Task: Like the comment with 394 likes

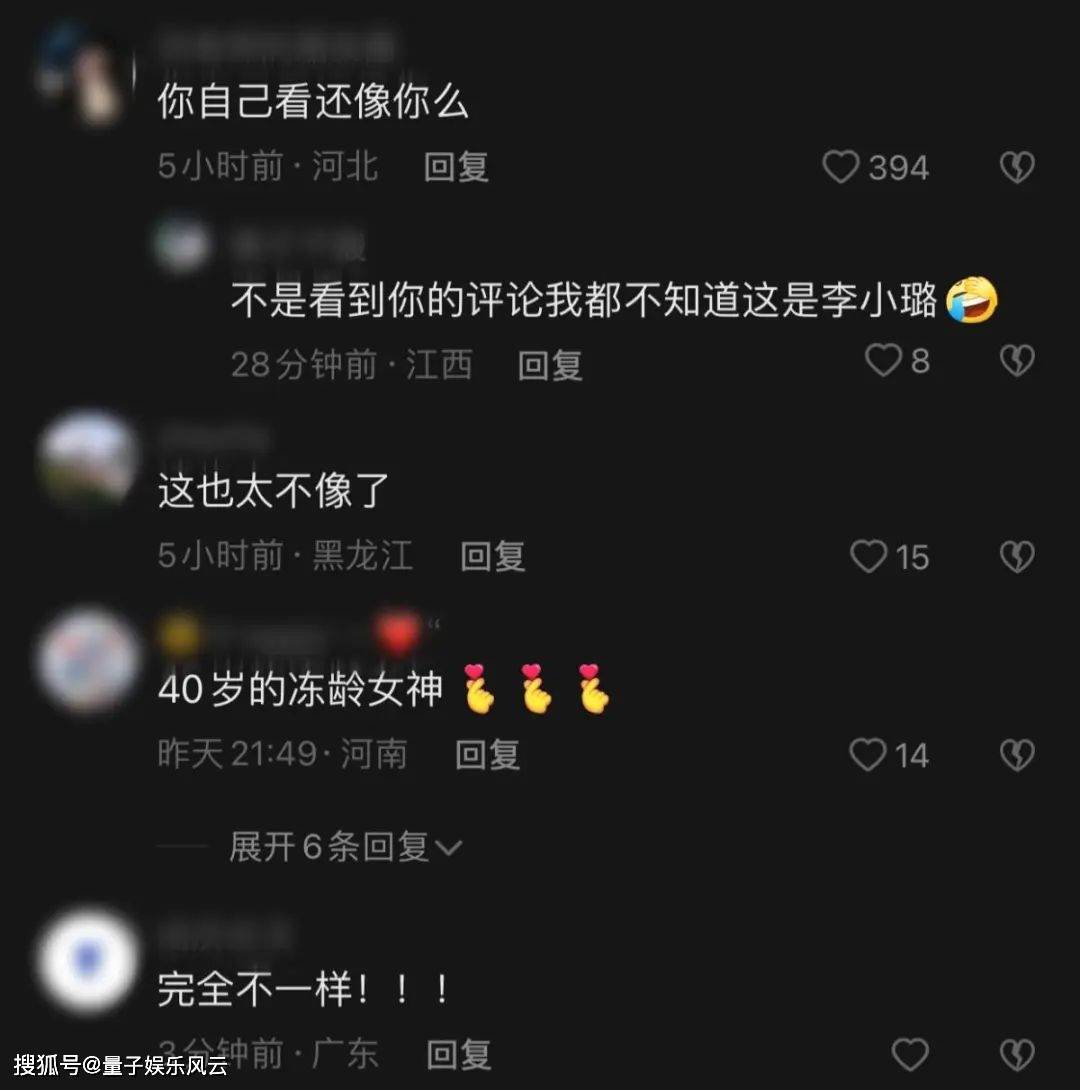Action: tap(841, 167)
